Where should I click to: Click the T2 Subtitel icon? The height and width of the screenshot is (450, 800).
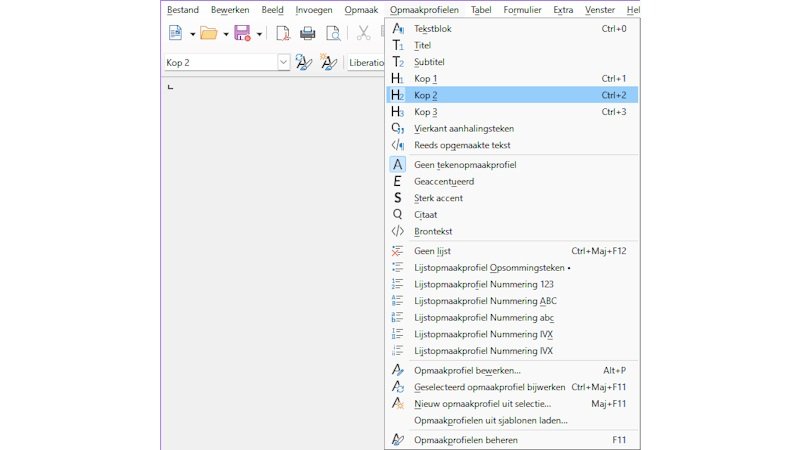[x=397, y=62]
